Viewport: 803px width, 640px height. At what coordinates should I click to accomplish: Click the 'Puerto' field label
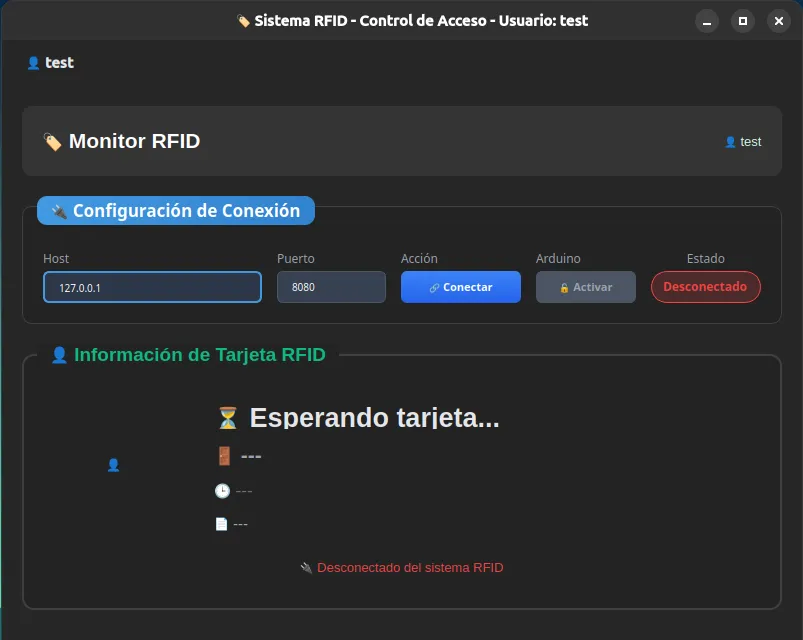point(295,259)
